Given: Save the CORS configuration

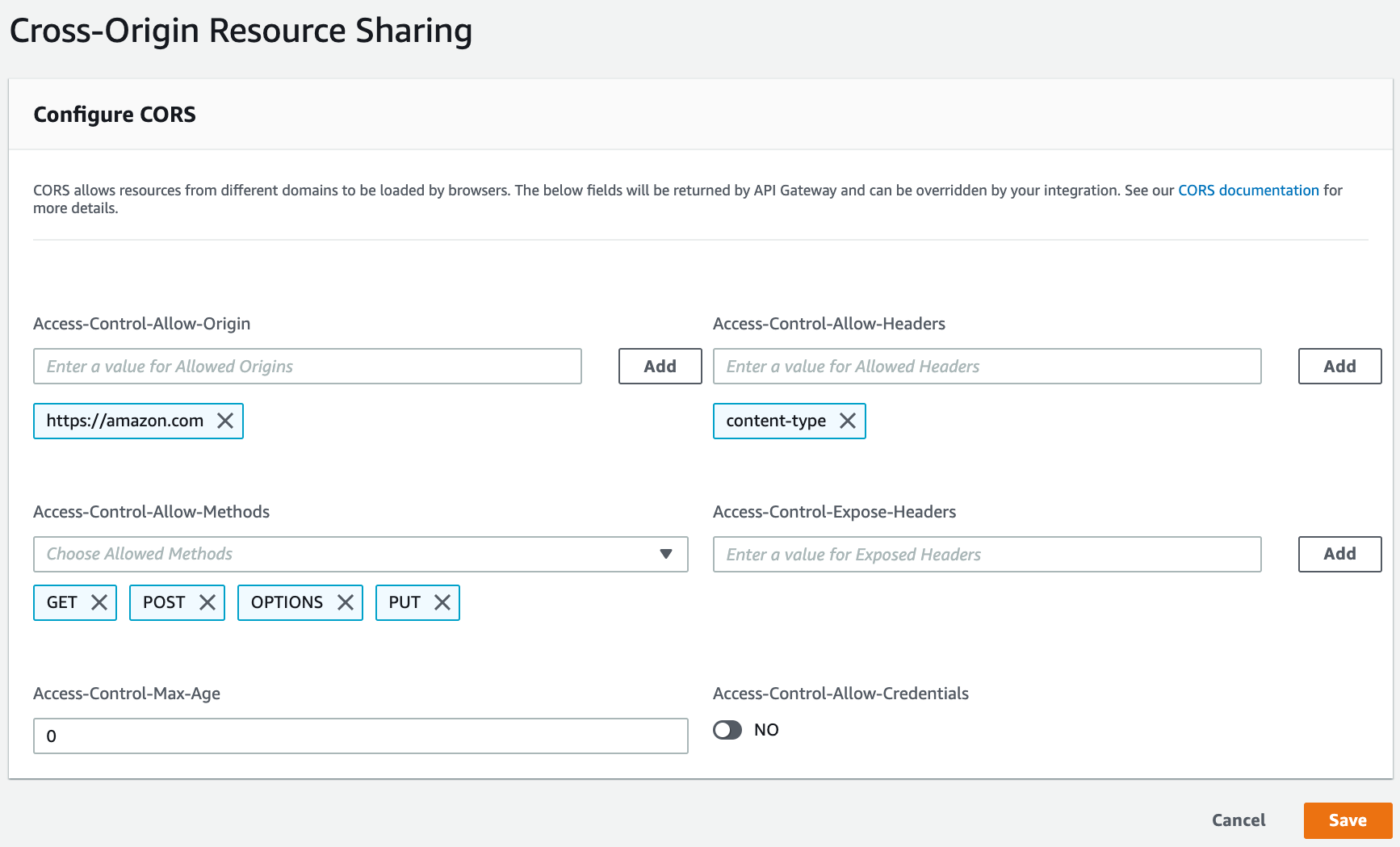Looking at the screenshot, I should pyautogui.click(x=1348, y=820).
